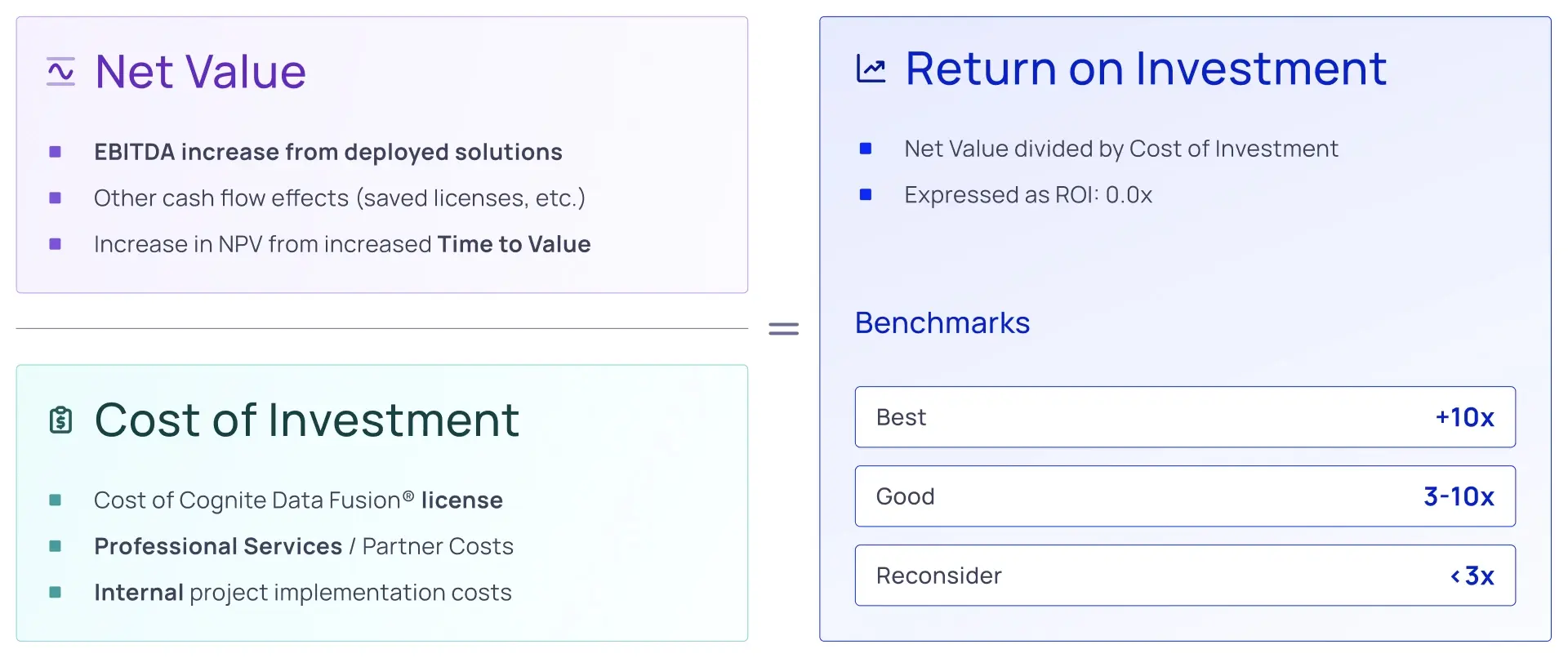Screen dimensions: 1568x658
Task: Click the 3-10x value
Action: [1459, 496]
